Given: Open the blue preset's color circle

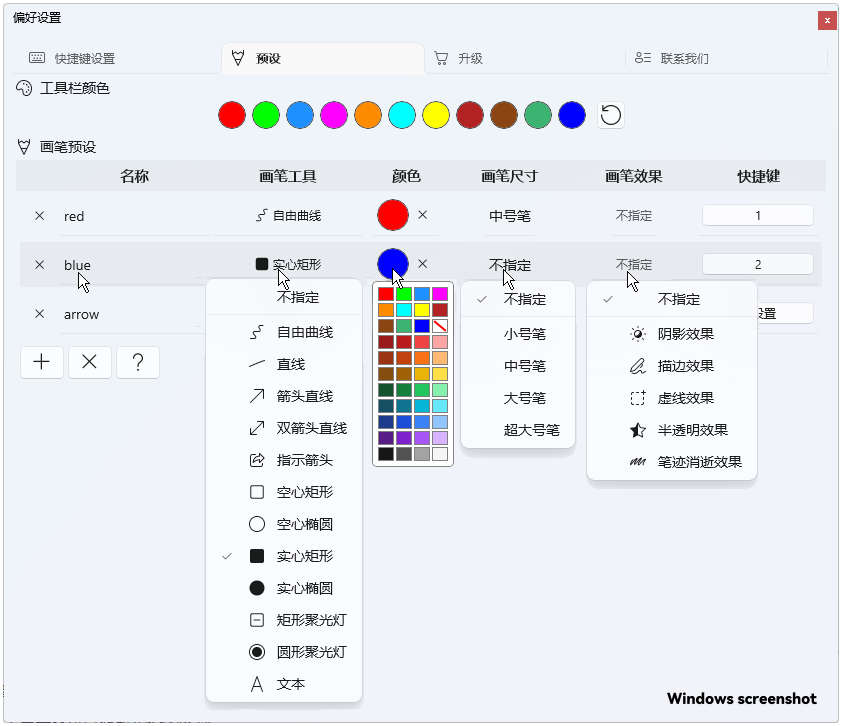Looking at the screenshot, I should 393,264.
